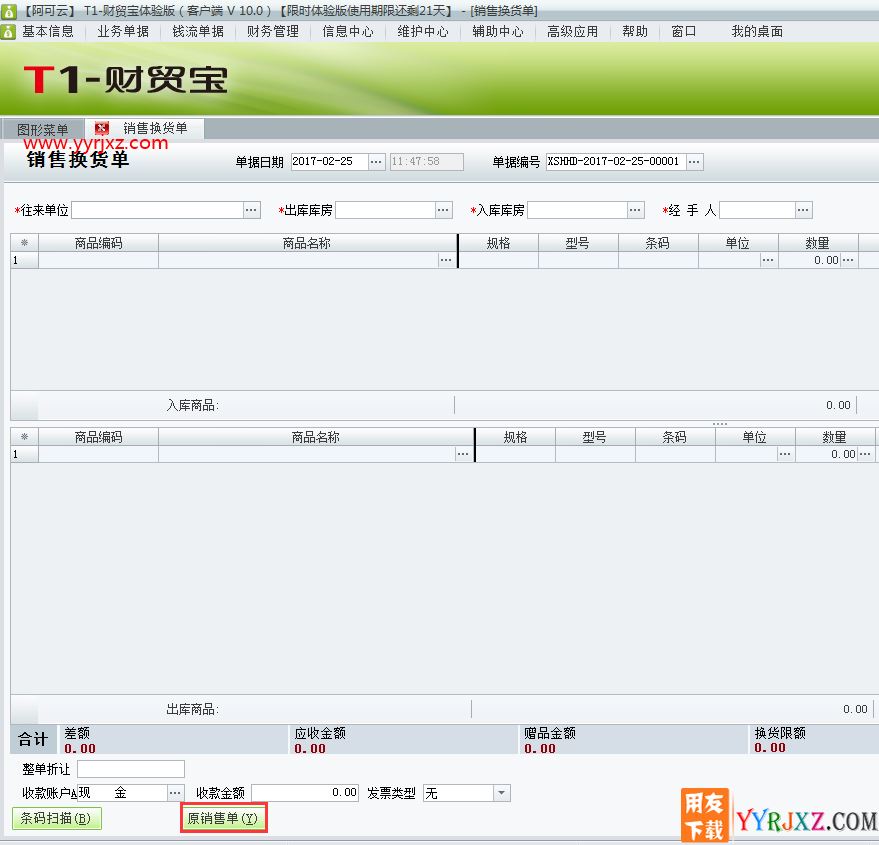879x845 pixels.
Task: Expand the 发票类型 dropdown
Action: pos(502,793)
